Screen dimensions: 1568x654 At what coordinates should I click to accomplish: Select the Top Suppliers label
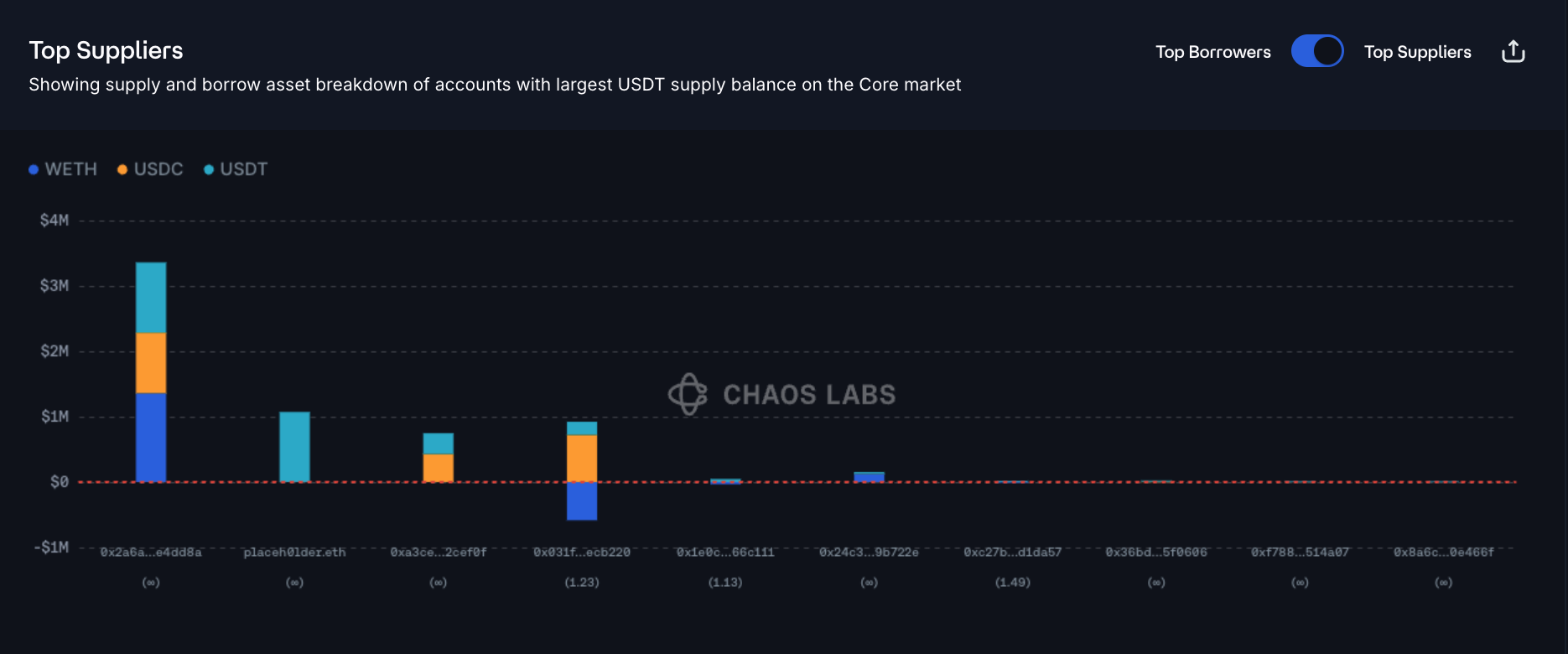1417,52
